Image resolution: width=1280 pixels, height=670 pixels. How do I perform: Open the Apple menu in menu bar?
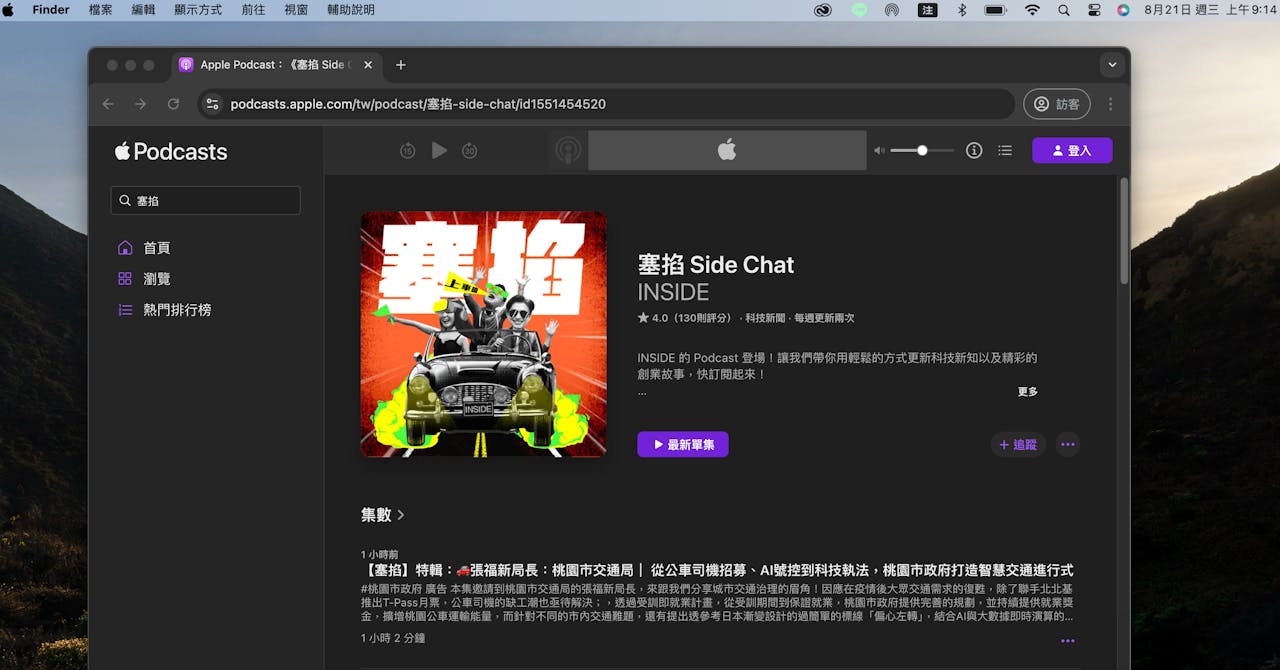coord(9,10)
